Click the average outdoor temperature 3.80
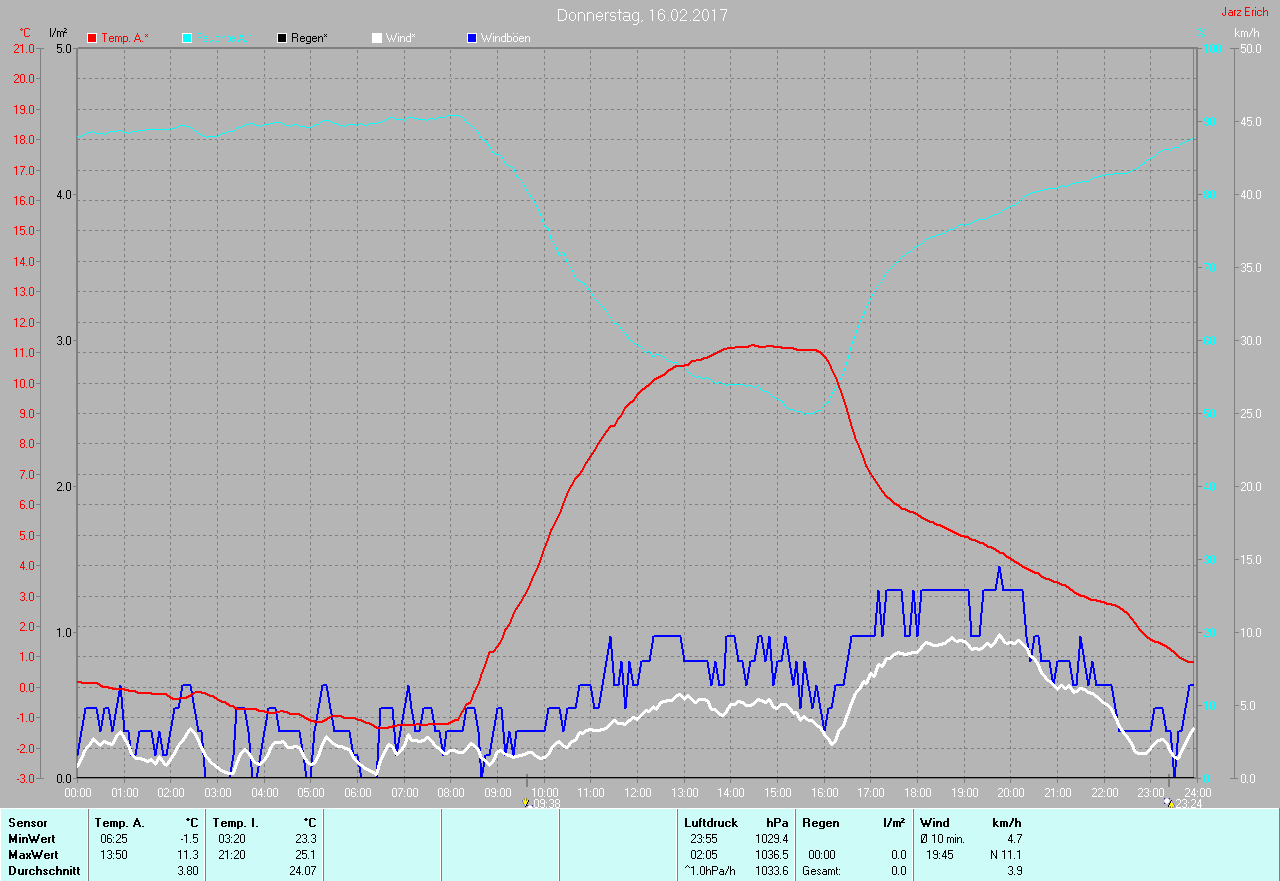This screenshot has height=881, width=1280. 188,871
